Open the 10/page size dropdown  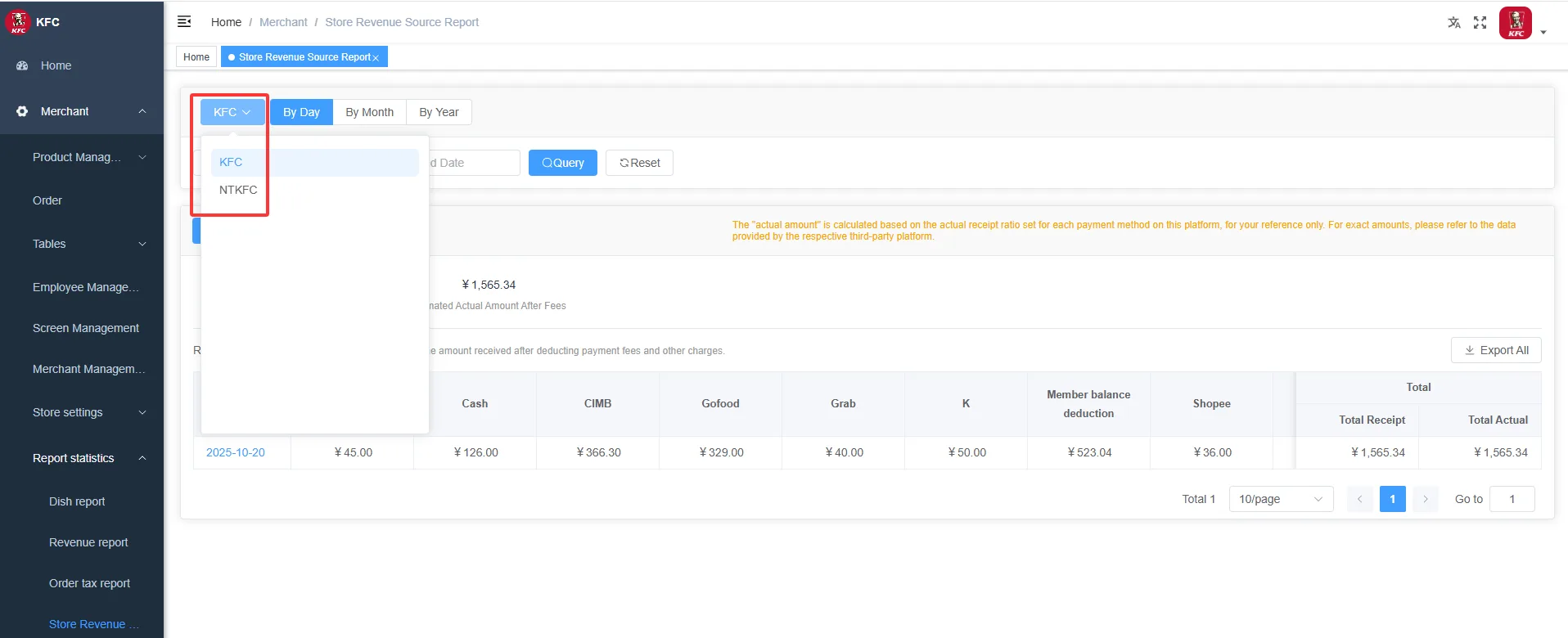pyautogui.click(x=1281, y=499)
